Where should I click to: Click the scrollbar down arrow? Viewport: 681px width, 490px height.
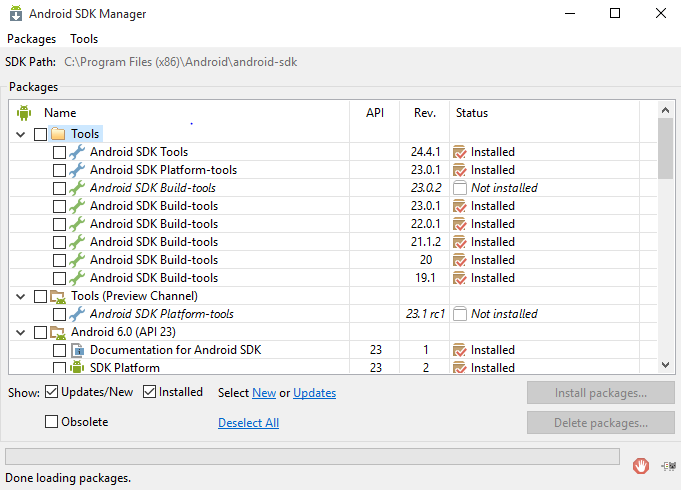665,365
